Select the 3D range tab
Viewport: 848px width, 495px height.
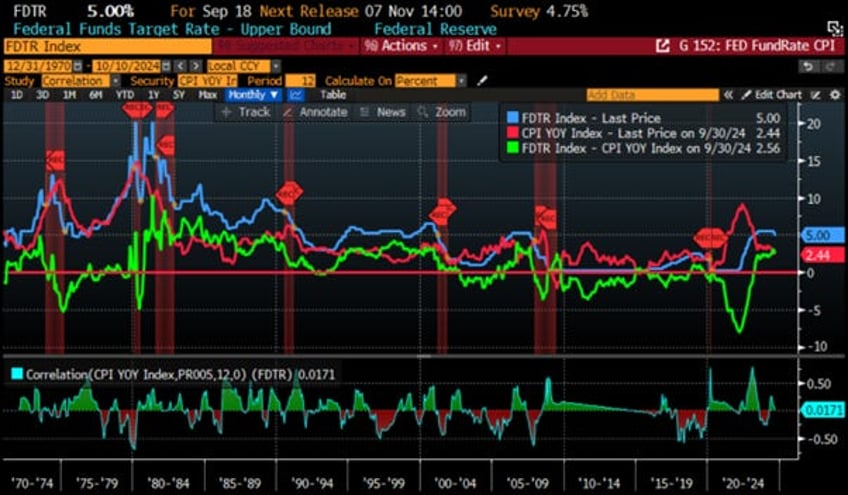[x=42, y=95]
